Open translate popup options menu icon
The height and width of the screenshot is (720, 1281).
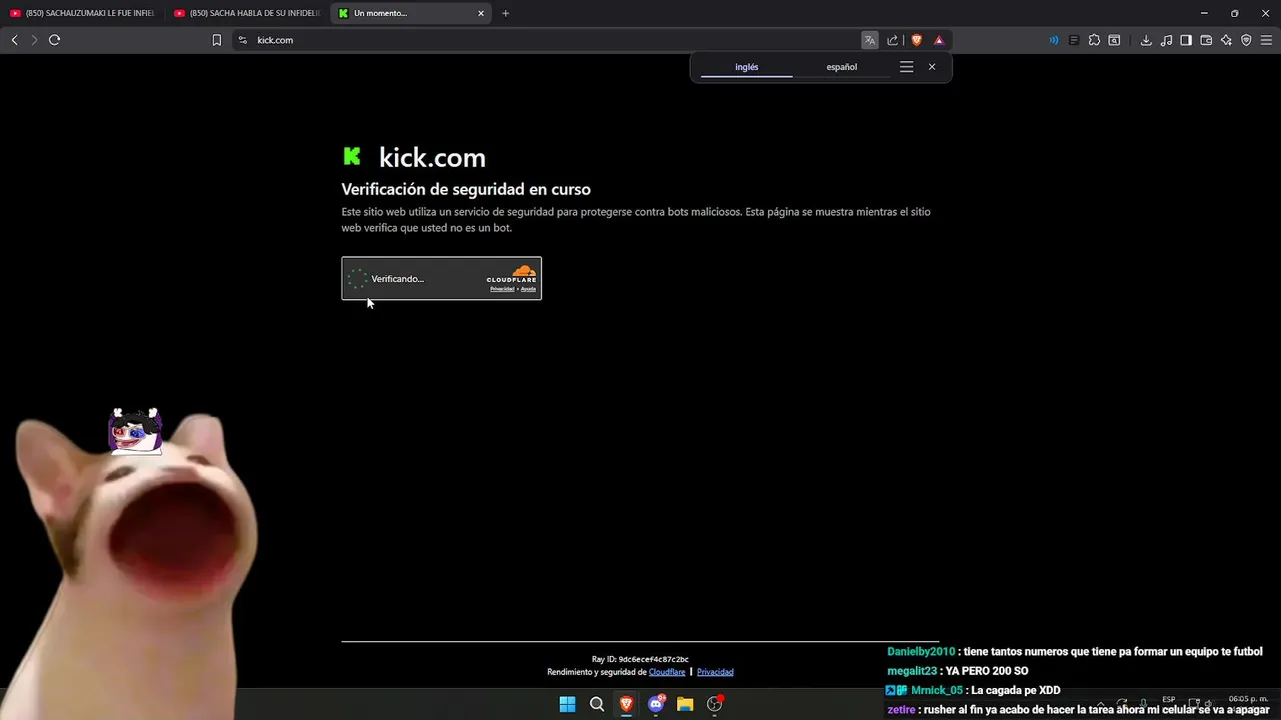(906, 67)
